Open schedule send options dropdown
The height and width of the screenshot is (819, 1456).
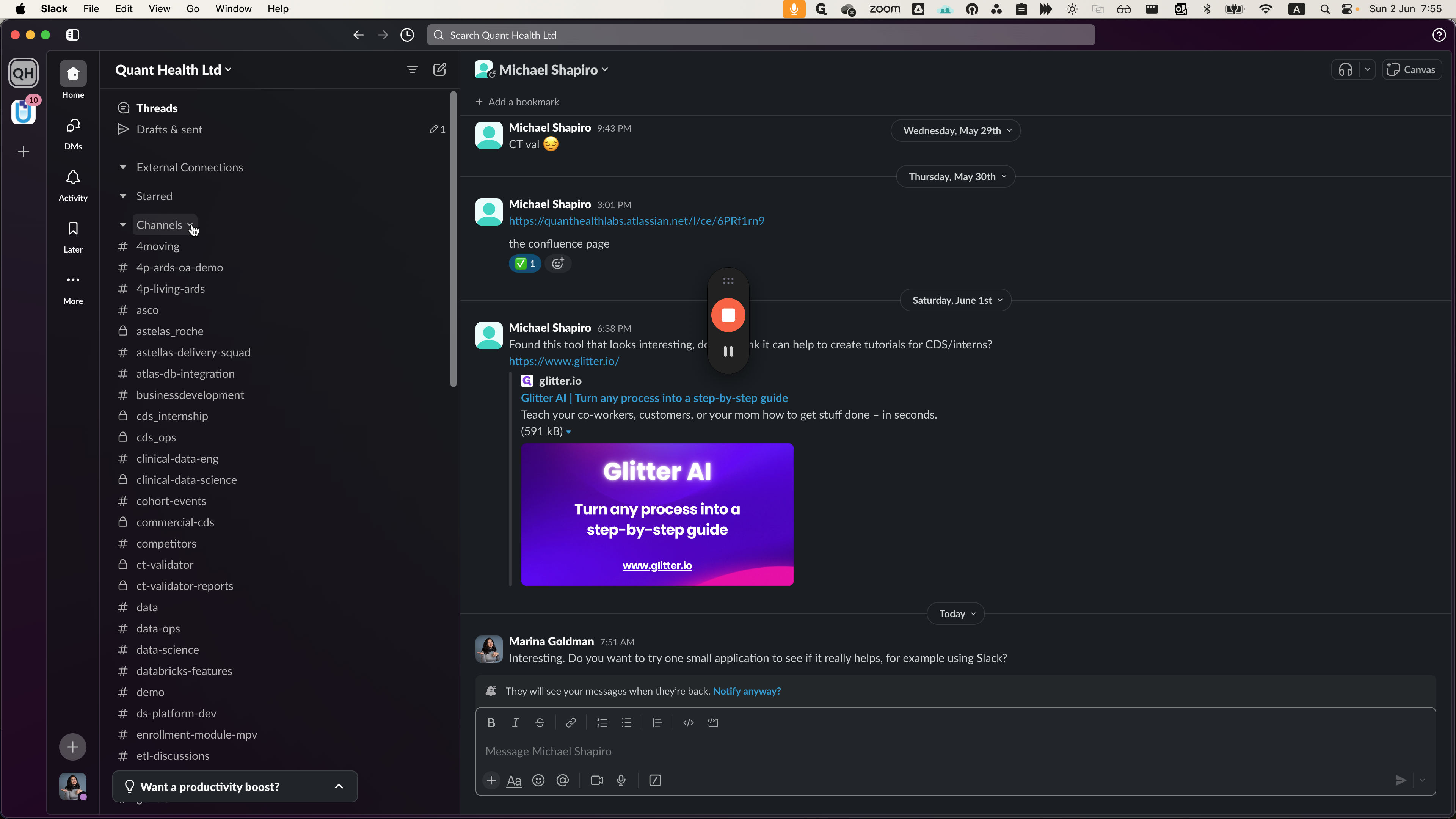click(1422, 781)
